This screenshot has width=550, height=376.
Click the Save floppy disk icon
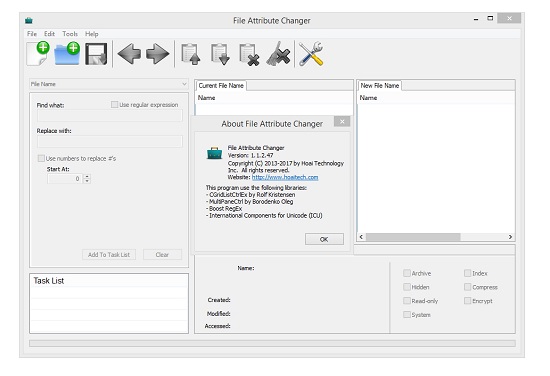coord(96,54)
